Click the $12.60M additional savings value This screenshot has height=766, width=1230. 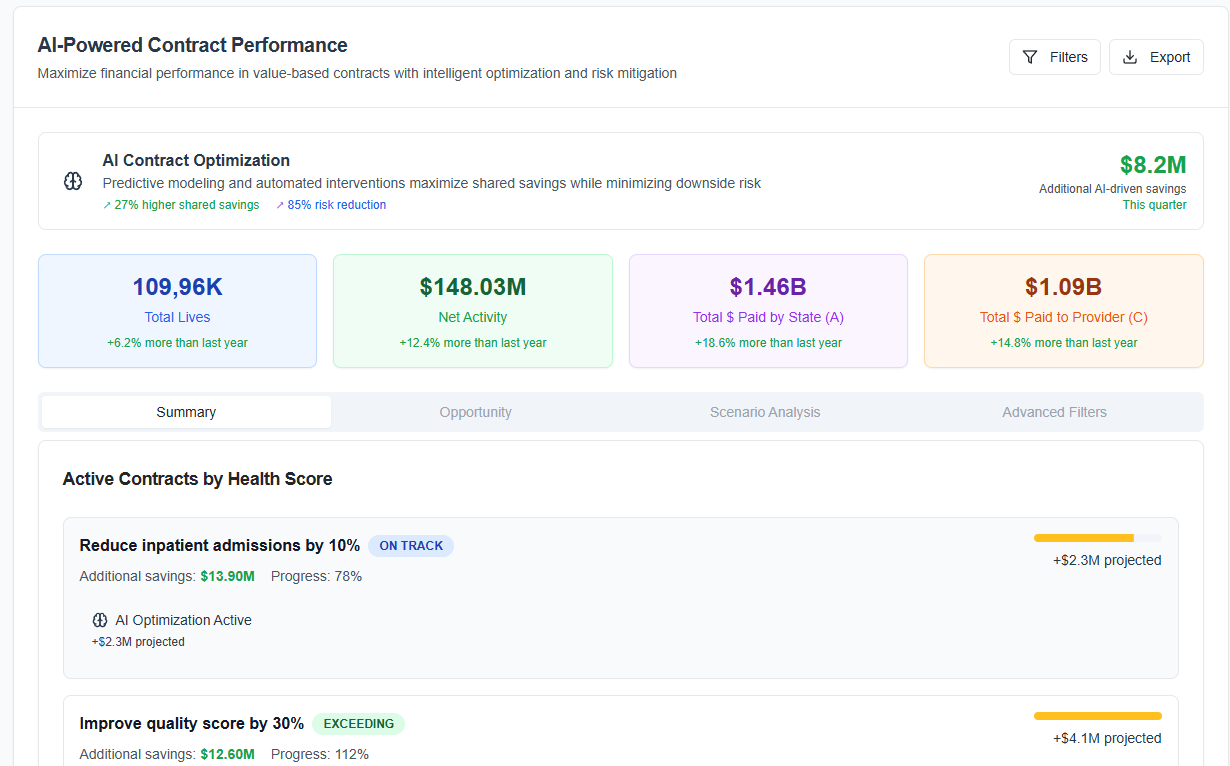point(227,754)
